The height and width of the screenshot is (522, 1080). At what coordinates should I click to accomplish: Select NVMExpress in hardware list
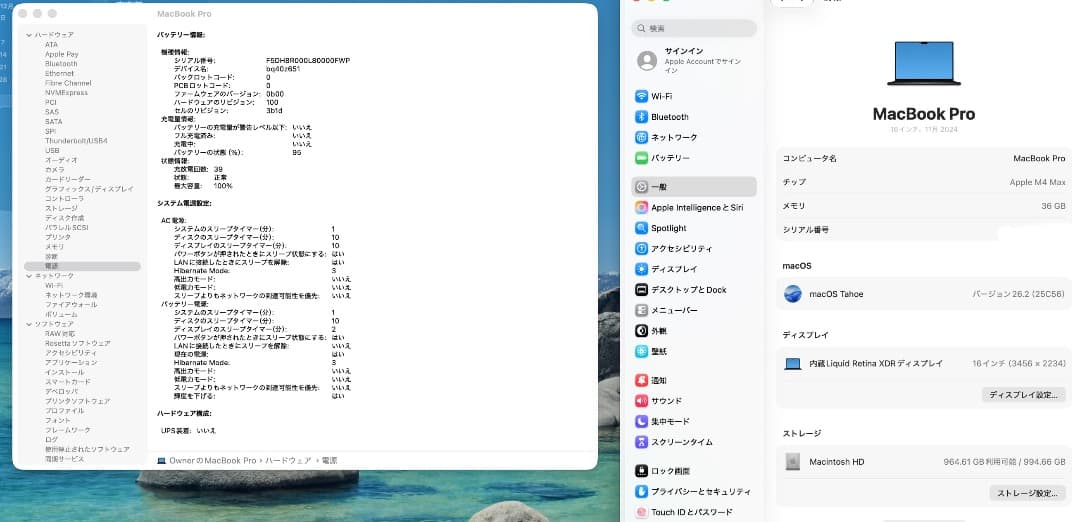point(66,93)
